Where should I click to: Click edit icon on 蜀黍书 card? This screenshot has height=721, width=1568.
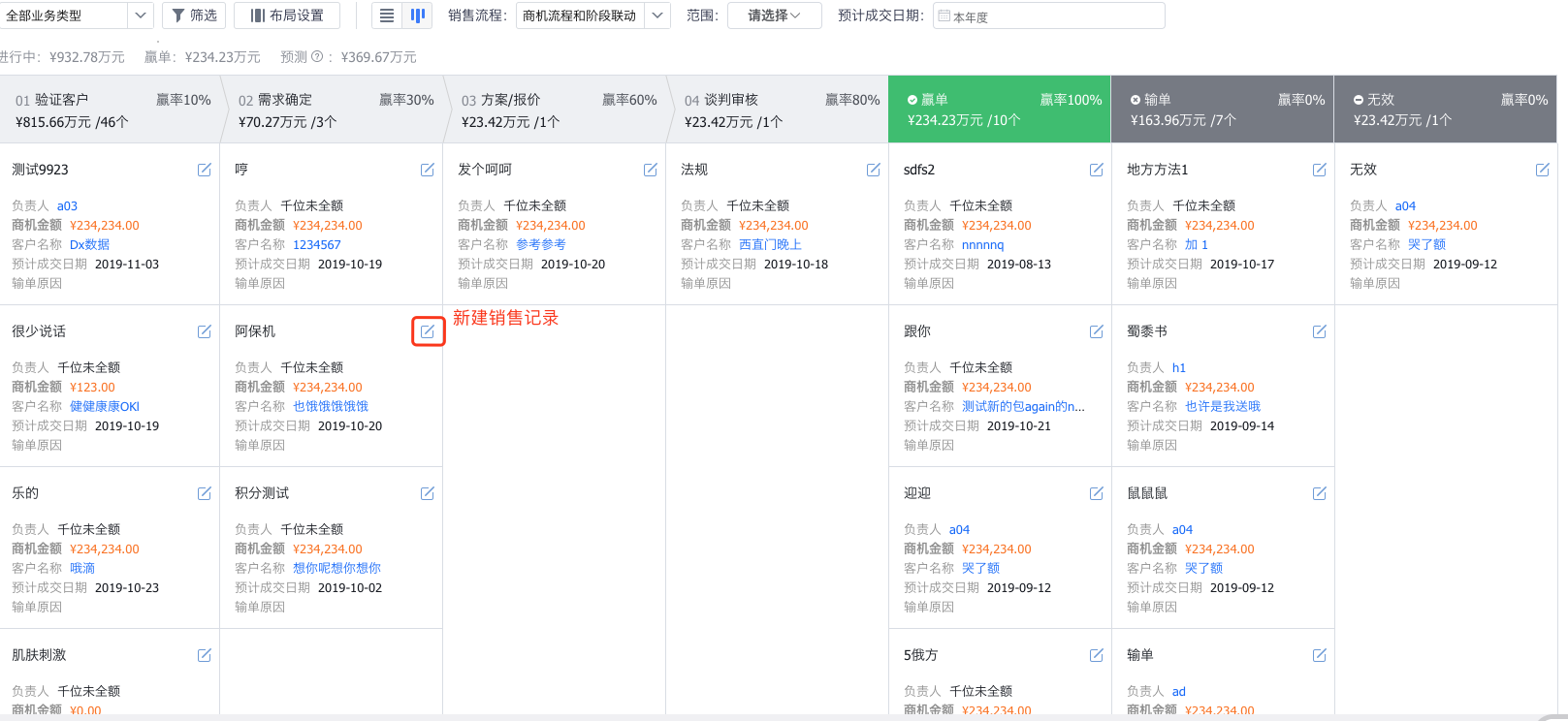point(1320,331)
